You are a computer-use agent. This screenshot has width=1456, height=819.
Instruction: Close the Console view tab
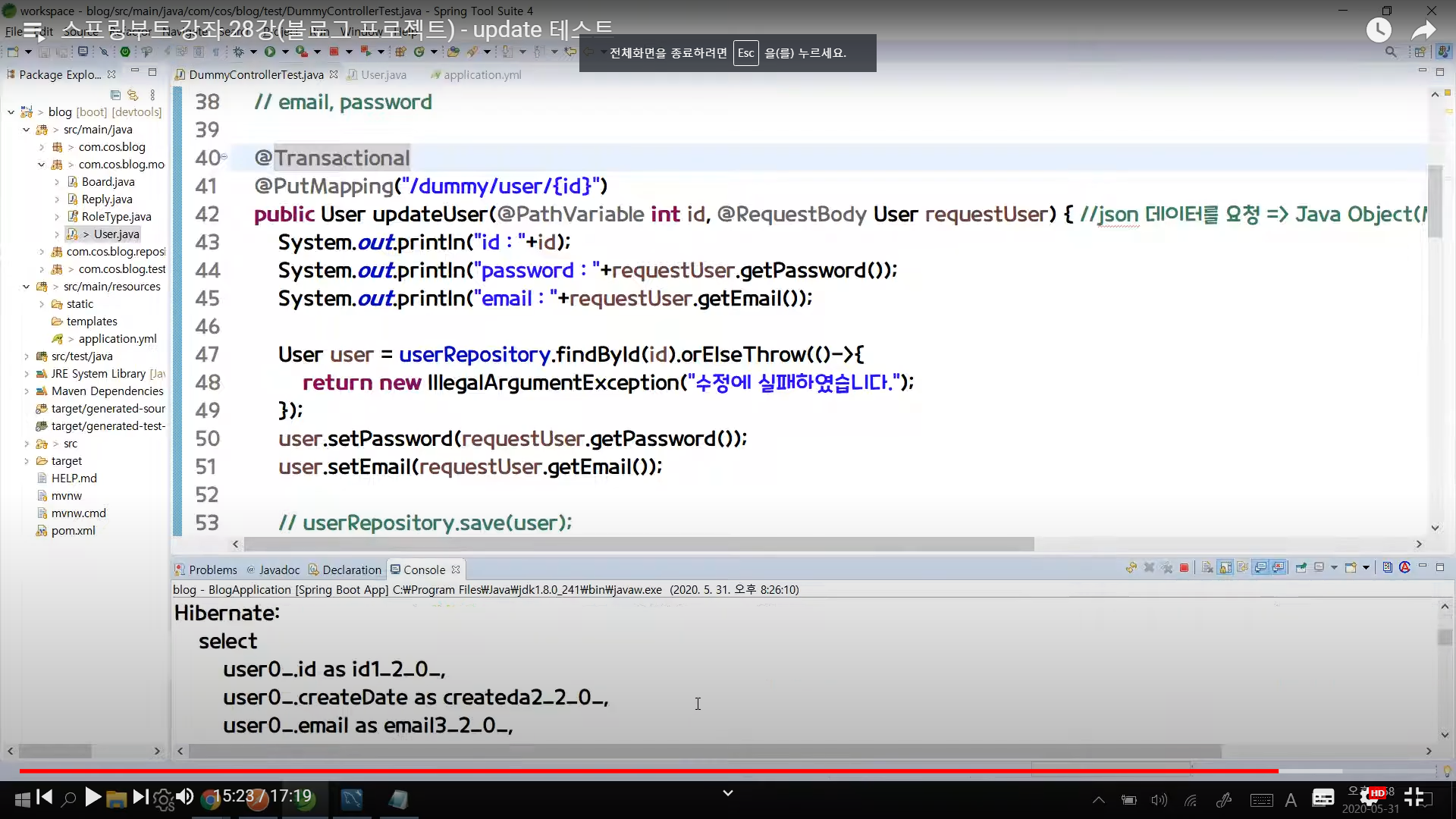click(x=456, y=570)
